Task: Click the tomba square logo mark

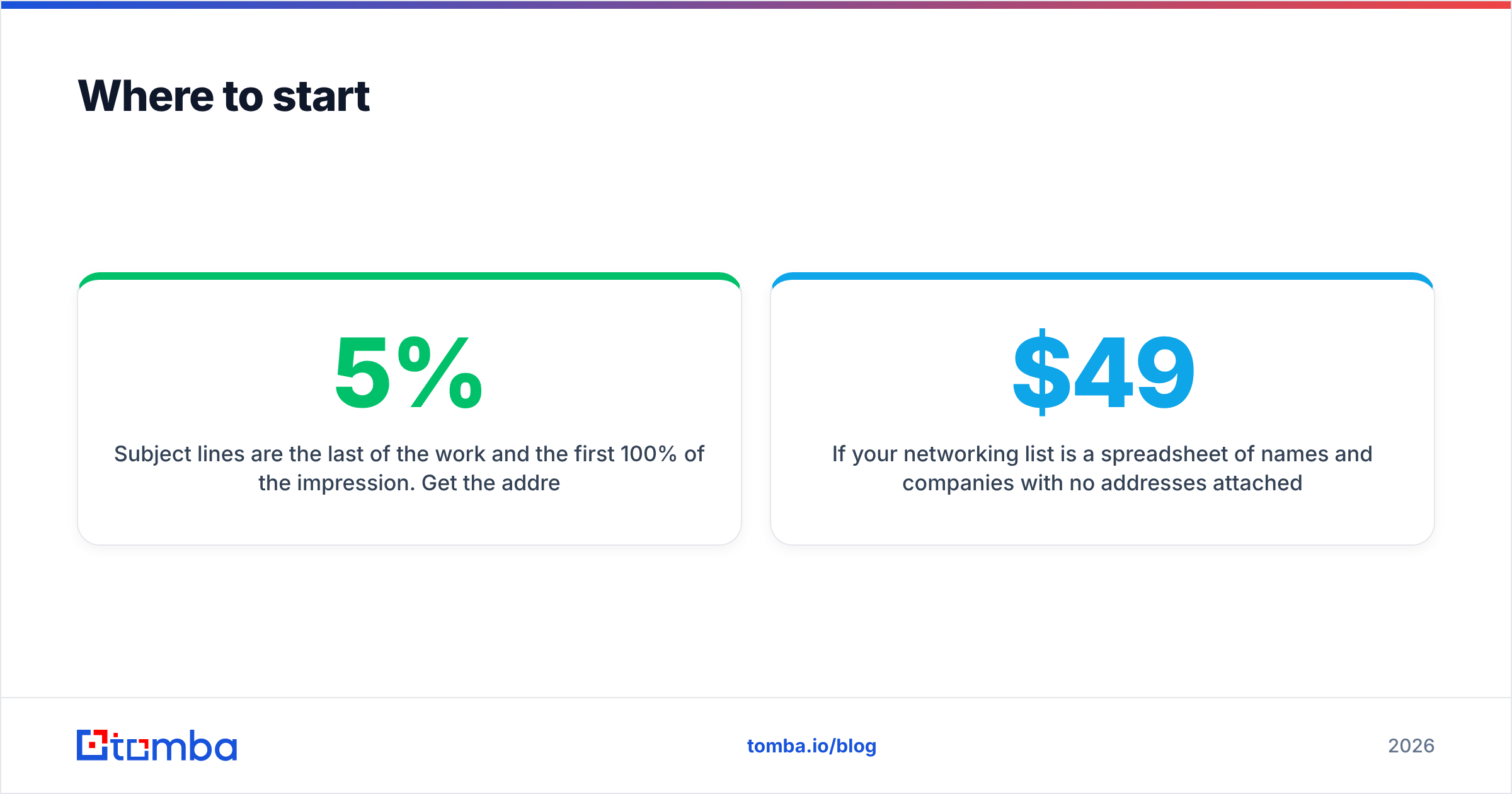Action: pos(93,745)
